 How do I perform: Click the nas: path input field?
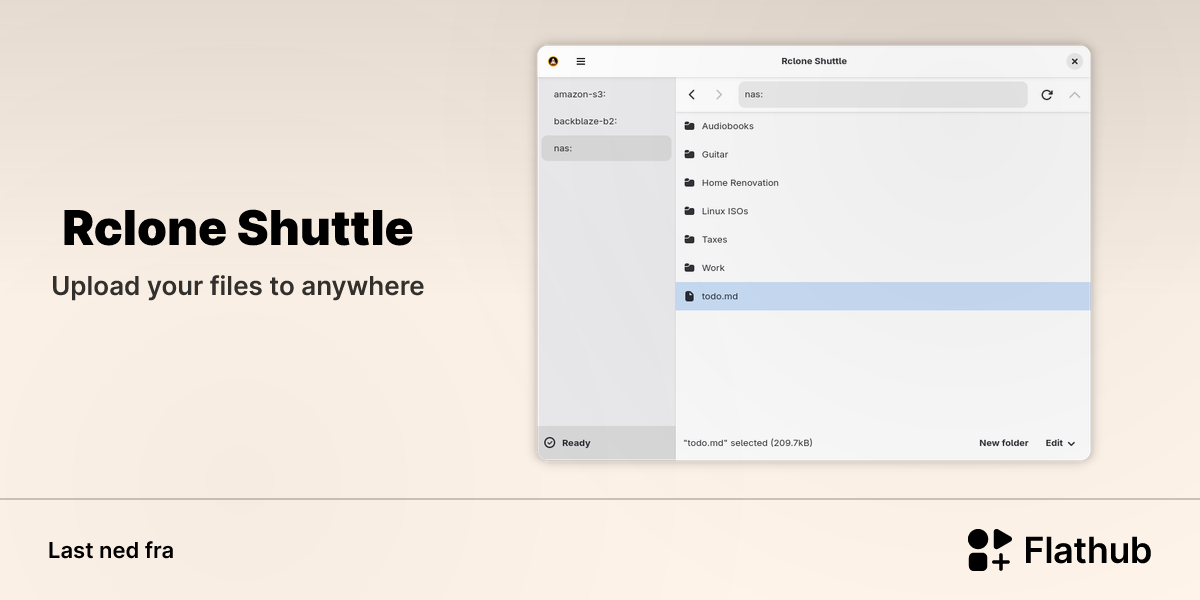point(883,94)
